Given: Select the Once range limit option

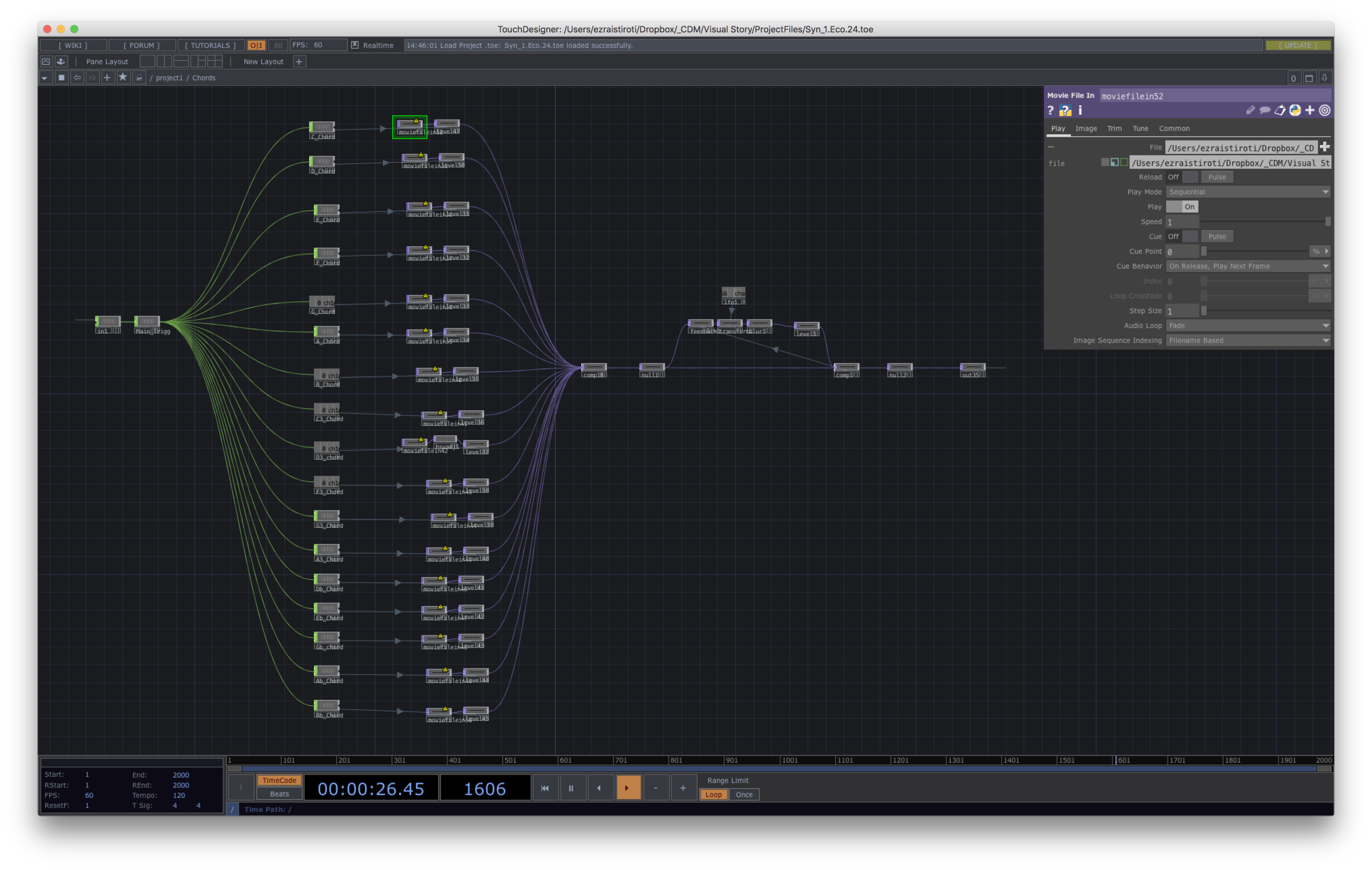Looking at the screenshot, I should point(744,794).
